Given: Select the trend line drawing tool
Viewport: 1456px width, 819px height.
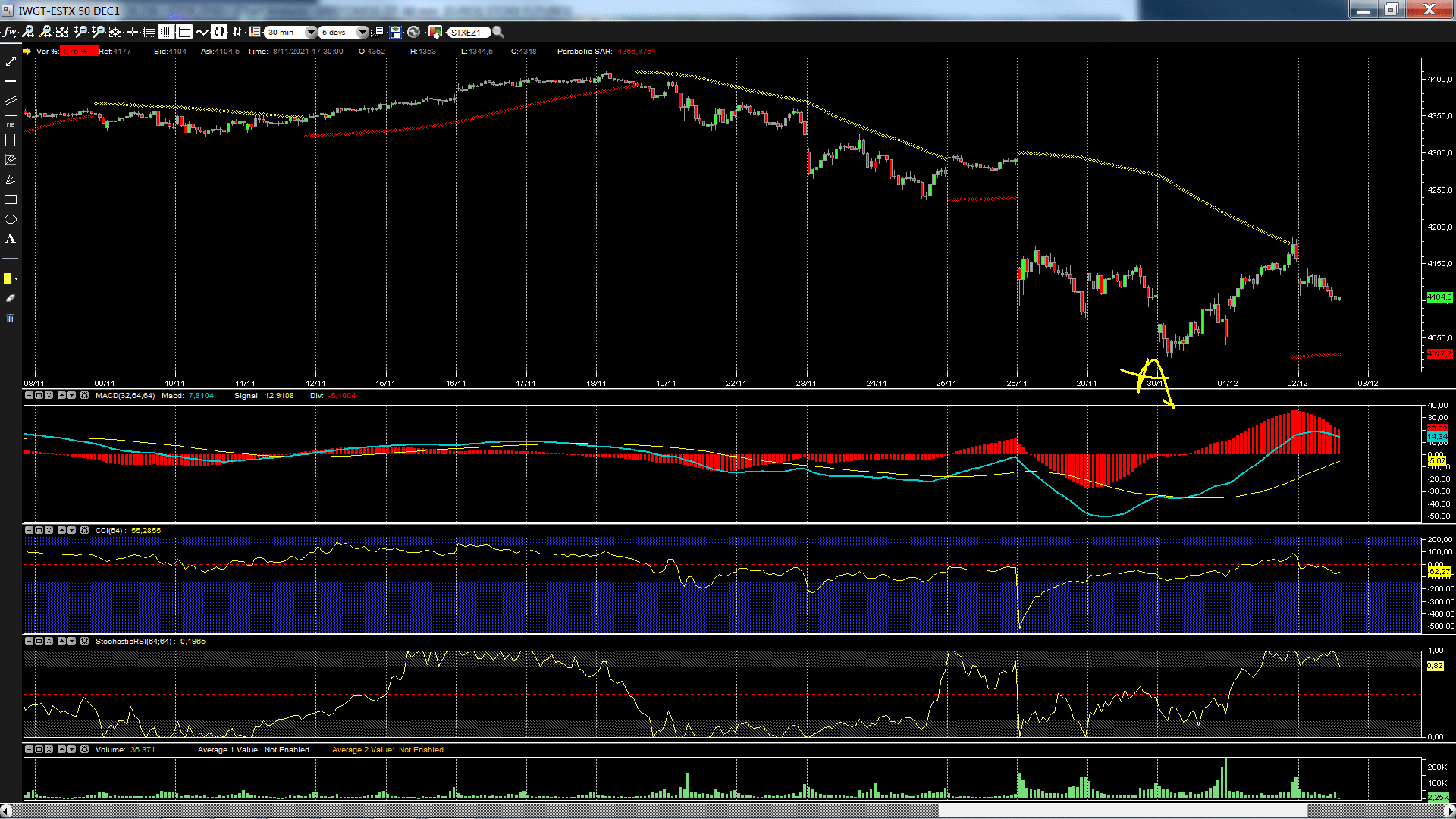Looking at the screenshot, I should pyautogui.click(x=11, y=61).
